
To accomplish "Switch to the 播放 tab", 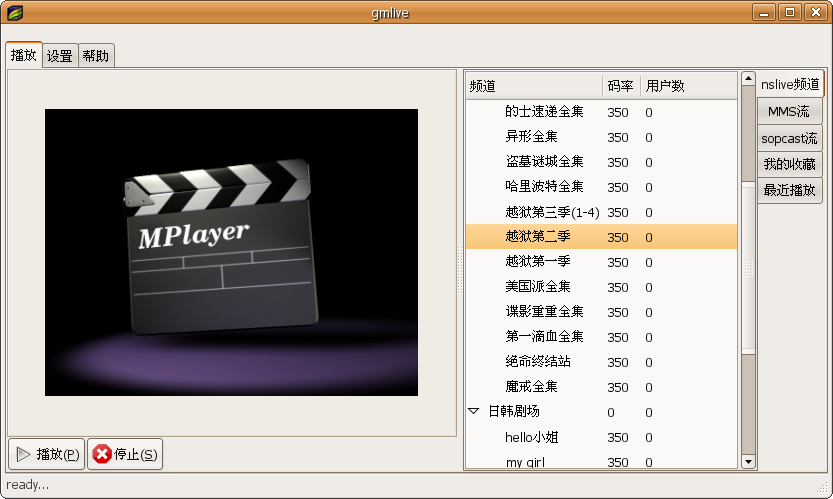I will (x=24, y=55).
